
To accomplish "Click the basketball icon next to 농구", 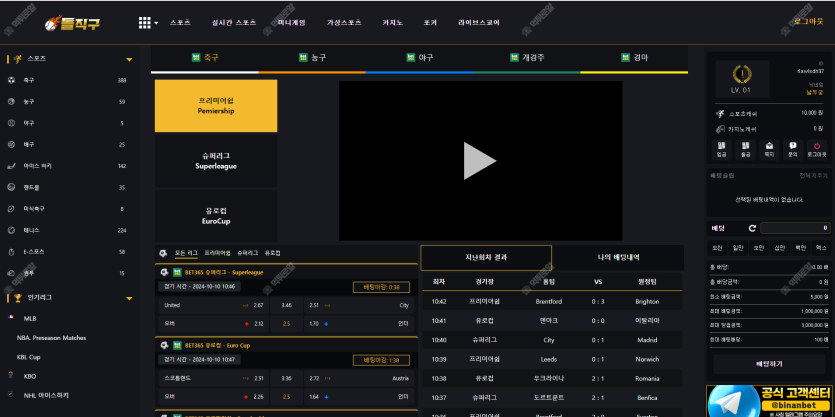I will pos(11,101).
